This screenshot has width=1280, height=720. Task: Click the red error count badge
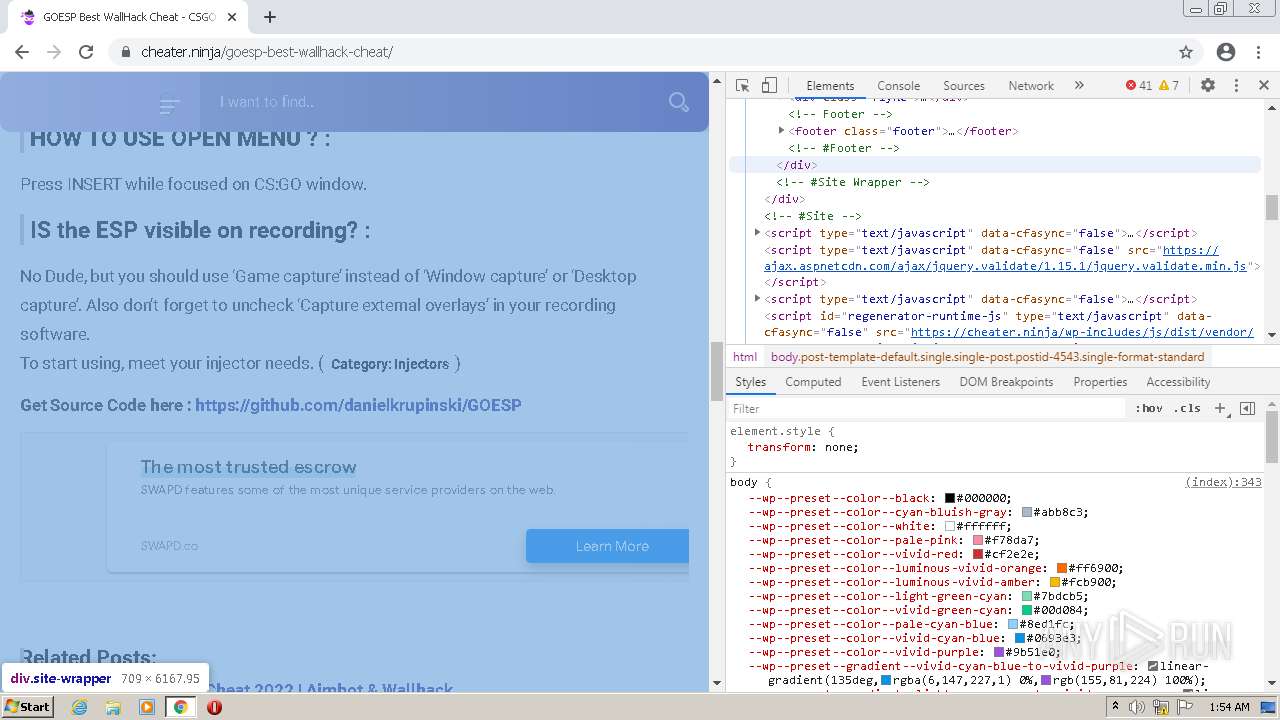click(x=1139, y=86)
